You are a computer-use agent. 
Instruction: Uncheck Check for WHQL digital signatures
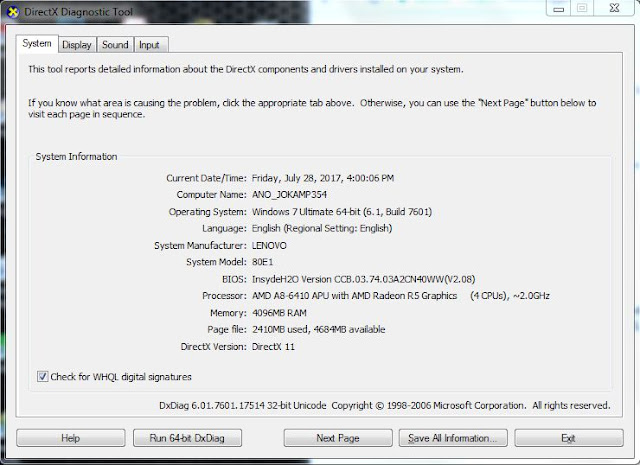pyautogui.click(x=42, y=376)
